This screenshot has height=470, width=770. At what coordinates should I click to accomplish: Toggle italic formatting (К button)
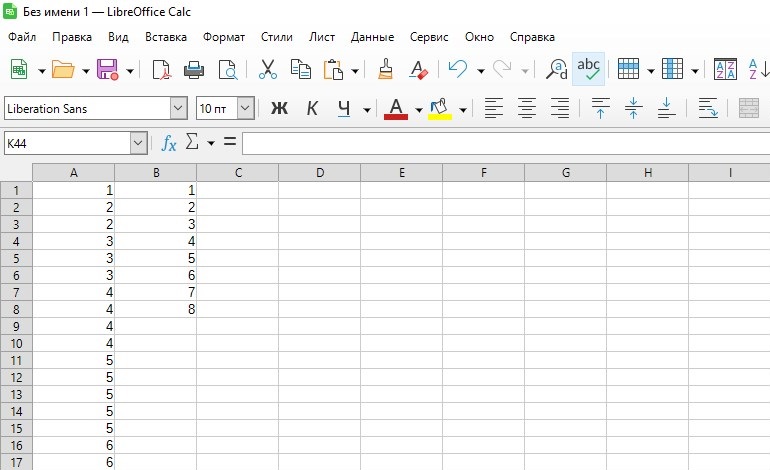coord(312,108)
